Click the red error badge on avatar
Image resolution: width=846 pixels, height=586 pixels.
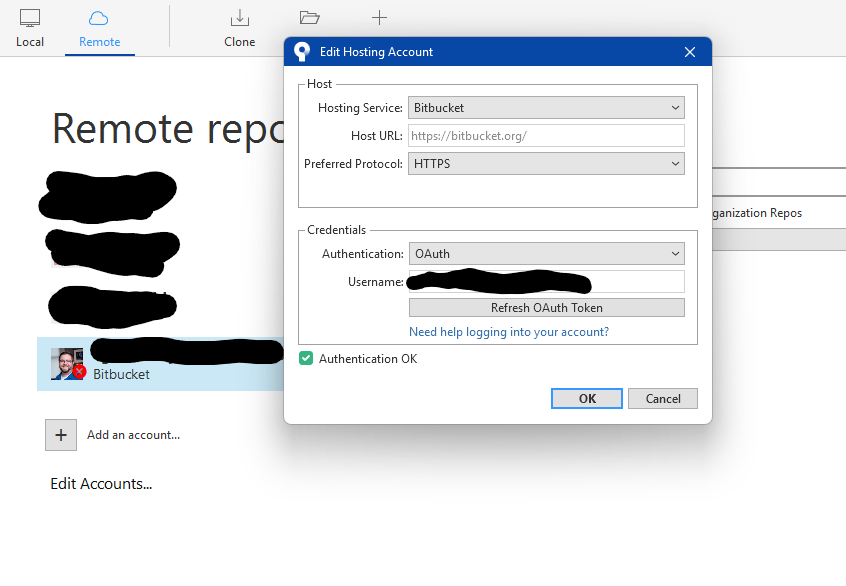pos(79,372)
